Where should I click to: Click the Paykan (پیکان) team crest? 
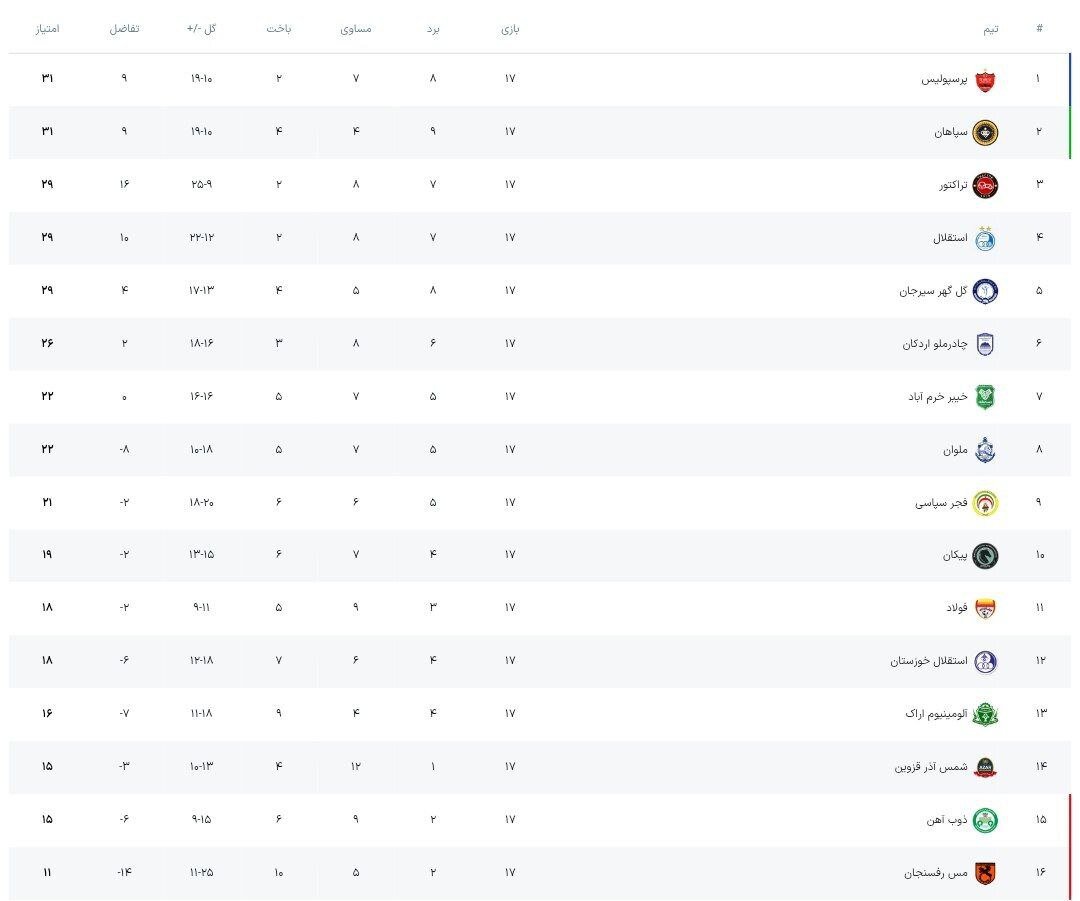(985, 555)
